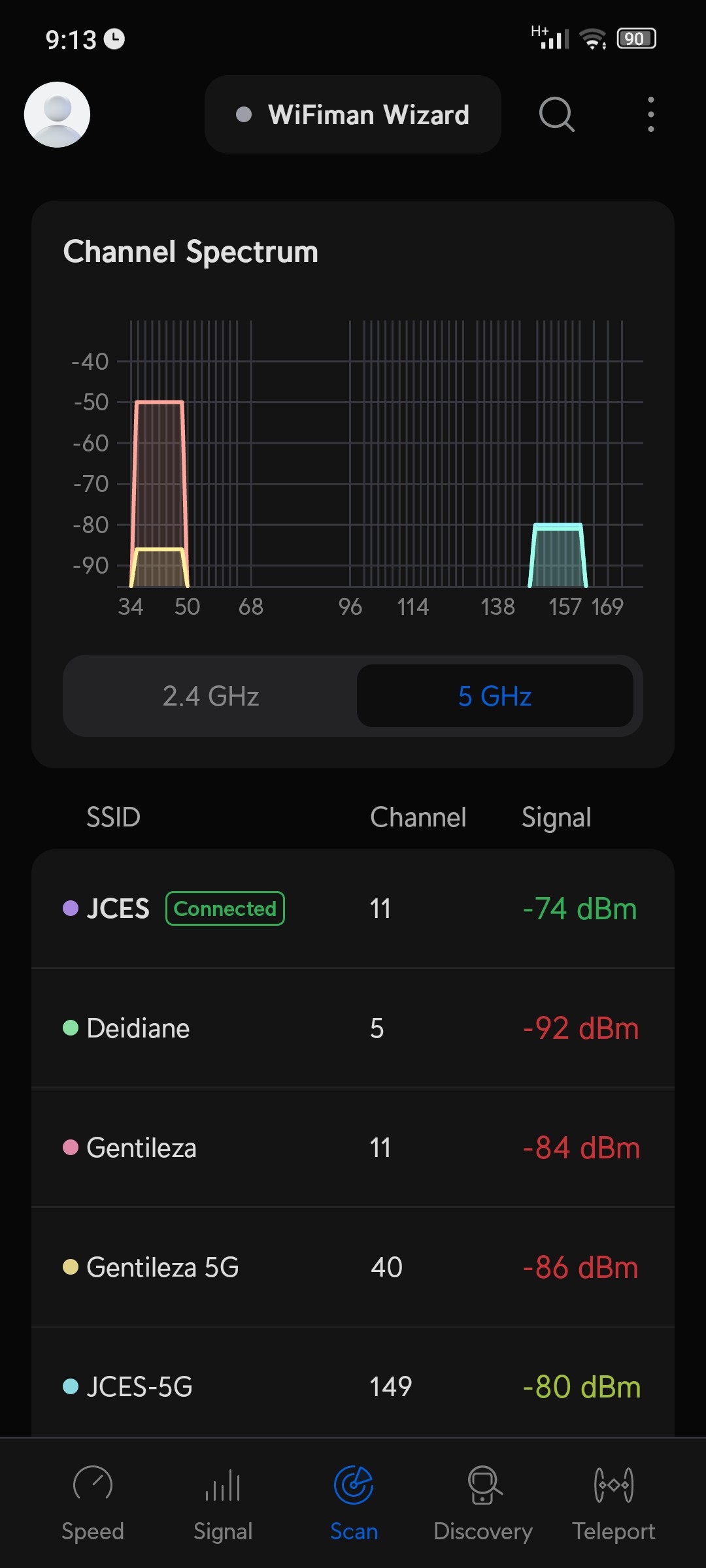Switch spectrum to 2.4 GHz band

[210, 696]
